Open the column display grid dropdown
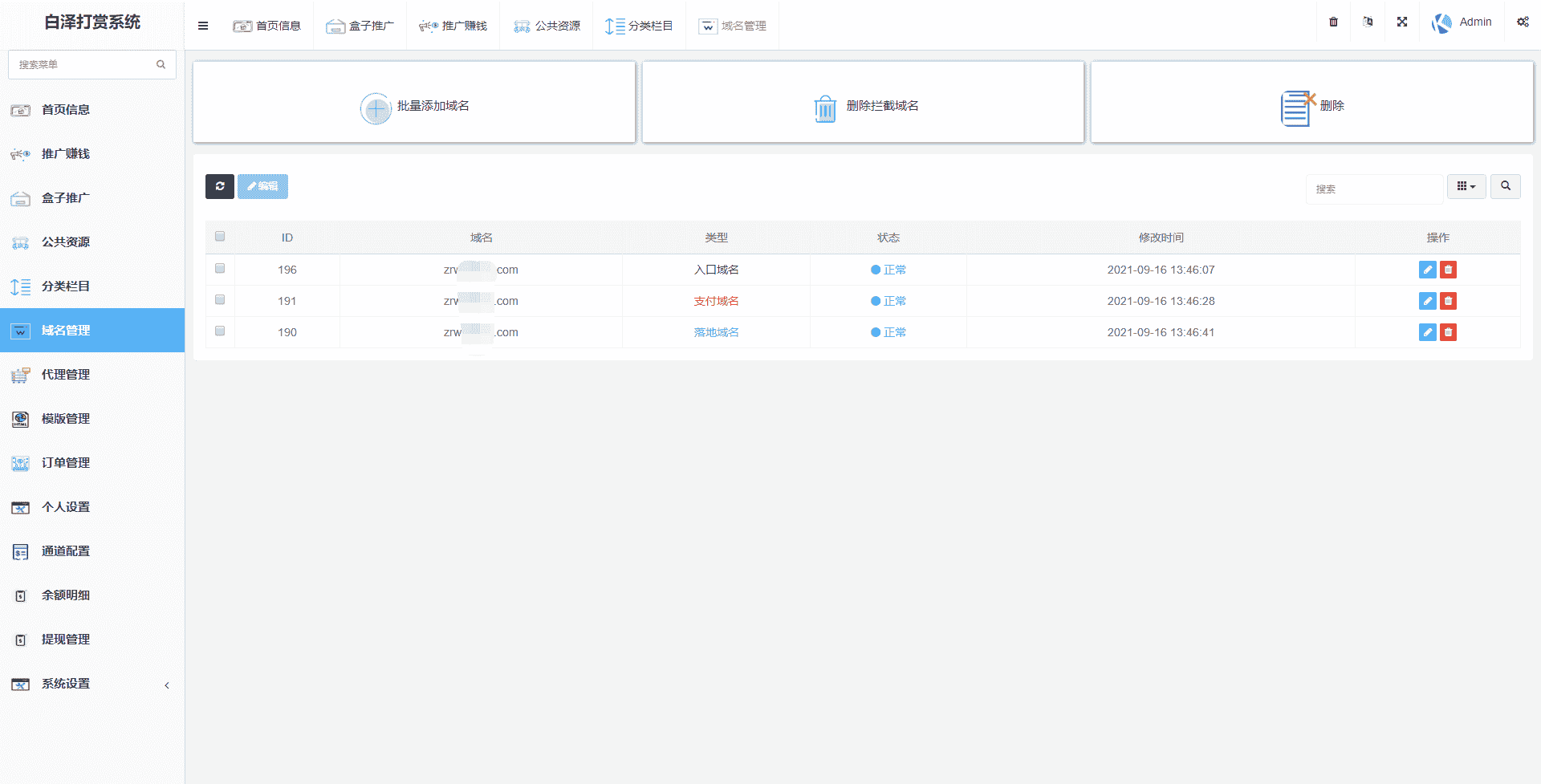1541x784 pixels. point(1466,186)
